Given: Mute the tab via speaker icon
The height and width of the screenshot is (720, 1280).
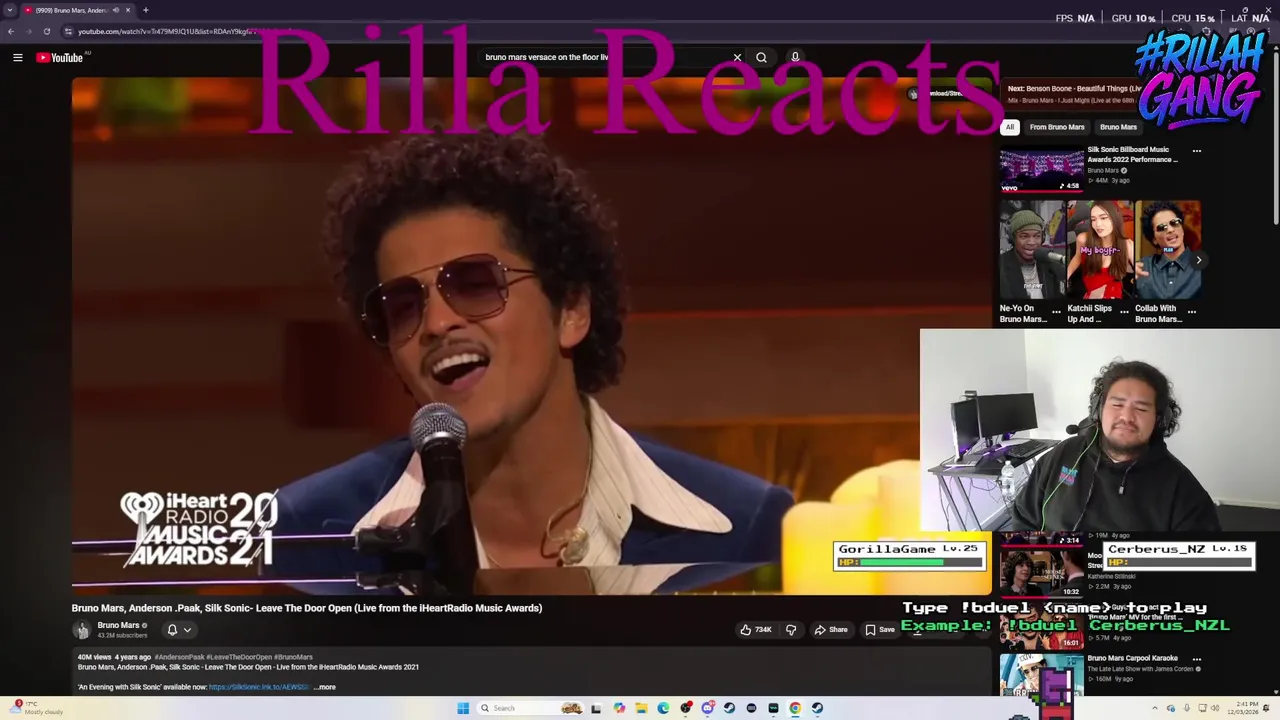Looking at the screenshot, I should point(115,10).
